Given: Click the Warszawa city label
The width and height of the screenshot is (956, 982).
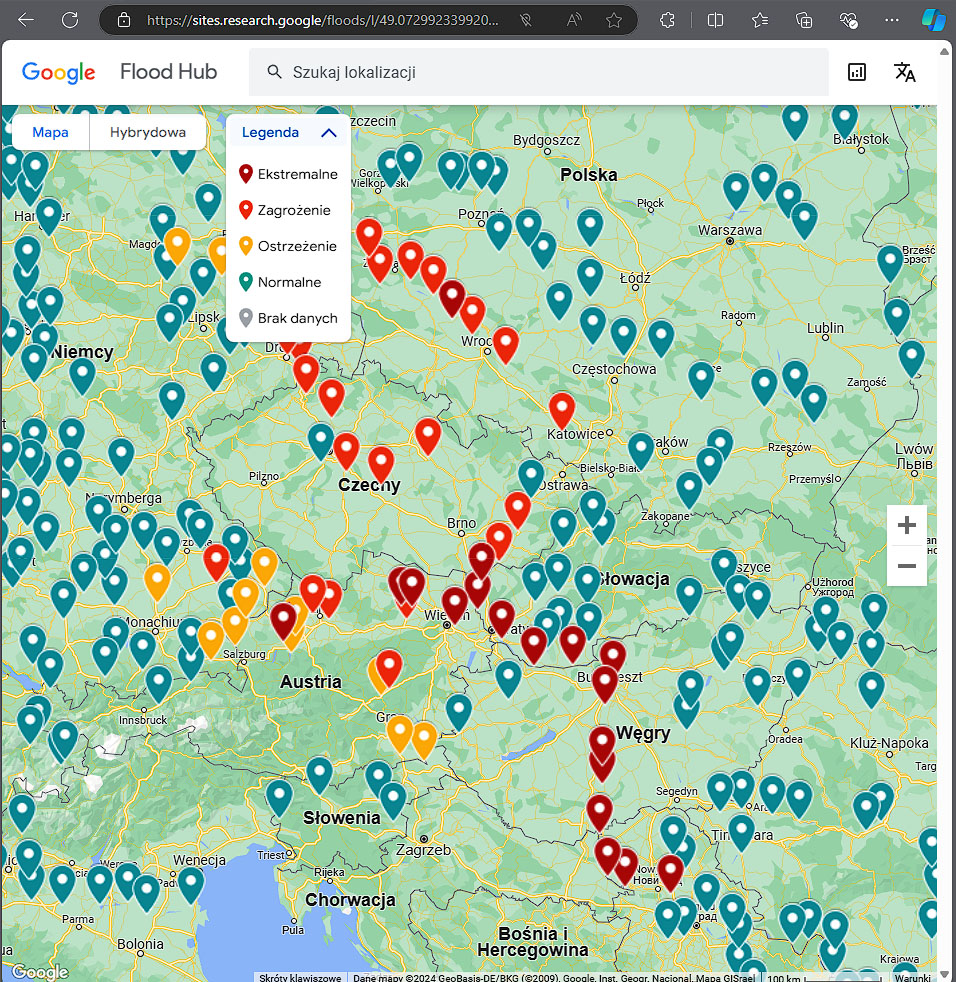Looking at the screenshot, I should pyautogui.click(x=730, y=230).
